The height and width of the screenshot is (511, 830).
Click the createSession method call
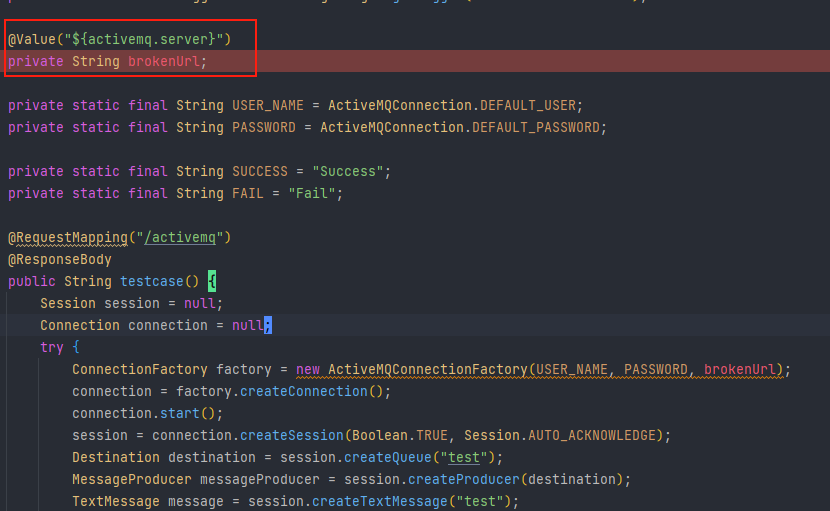tap(292, 436)
